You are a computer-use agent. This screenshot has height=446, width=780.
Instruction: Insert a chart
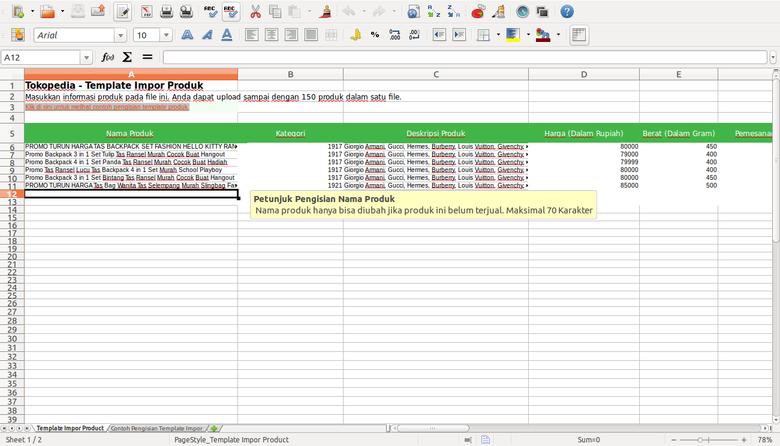pyautogui.click(x=478, y=11)
